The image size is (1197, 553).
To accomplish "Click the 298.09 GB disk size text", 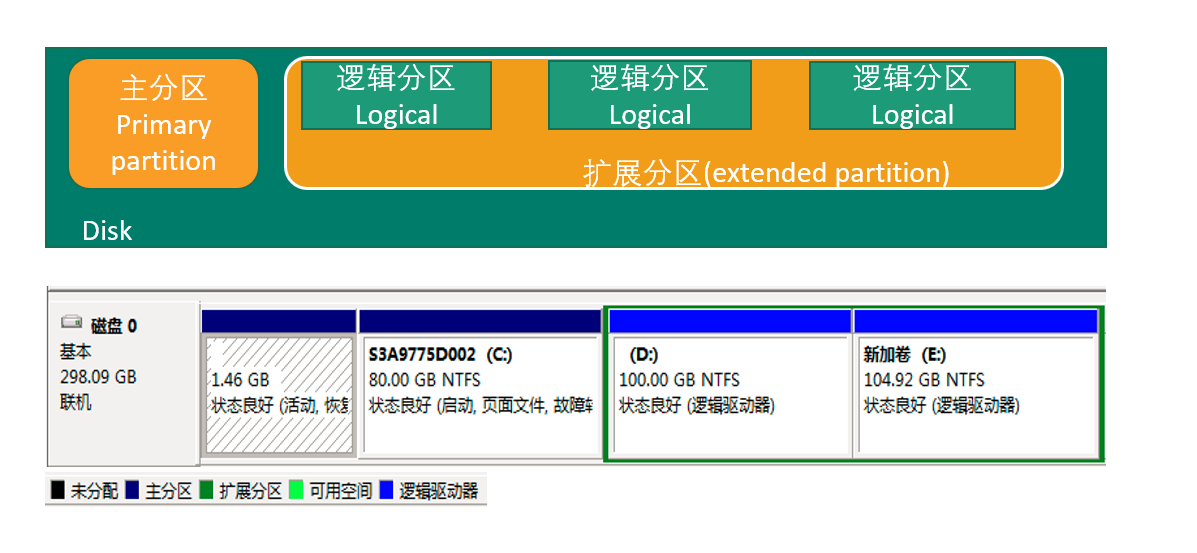I will 98,377.
